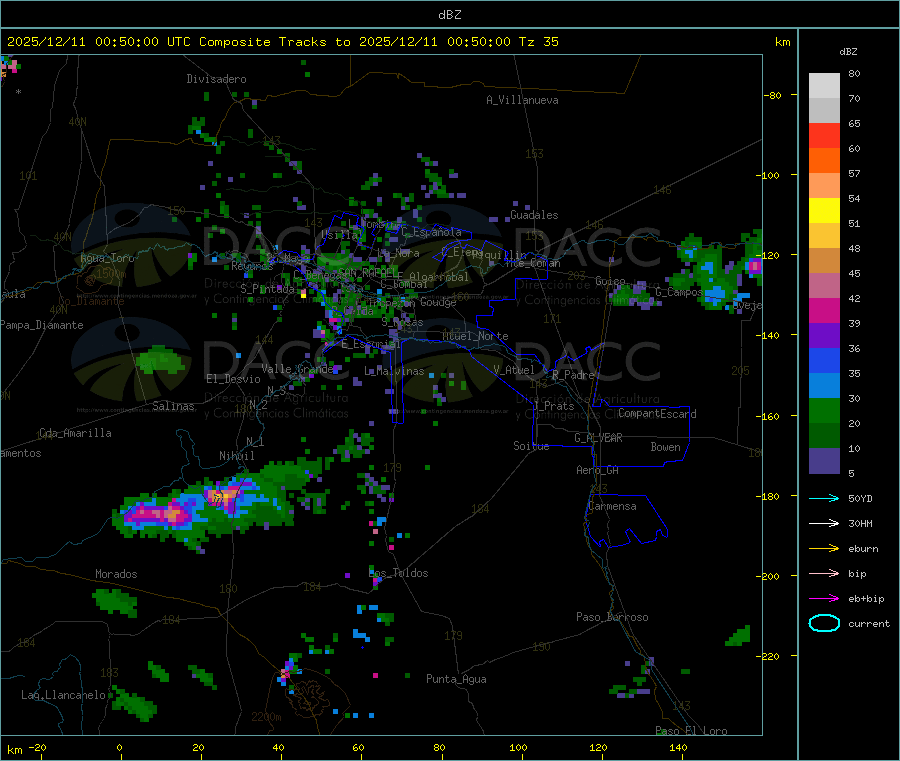Click the 'CompartEscard' place label
The image size is (900, 761).
658,414
